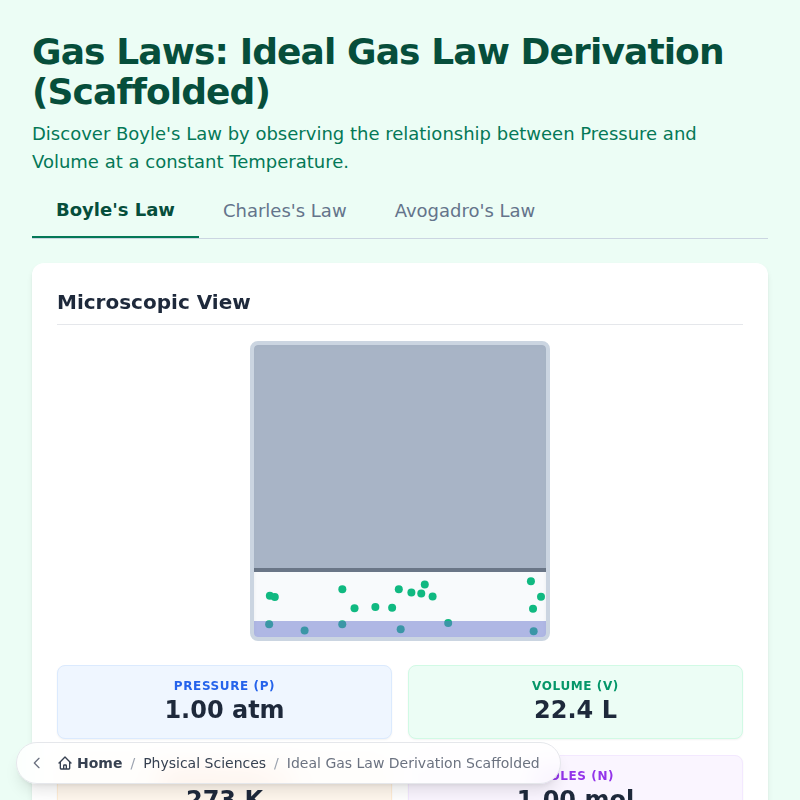The height and width of the screenshot is (800, 800).
Task: Switch to the Charles's Law tab
Action: tap(284, 211)
